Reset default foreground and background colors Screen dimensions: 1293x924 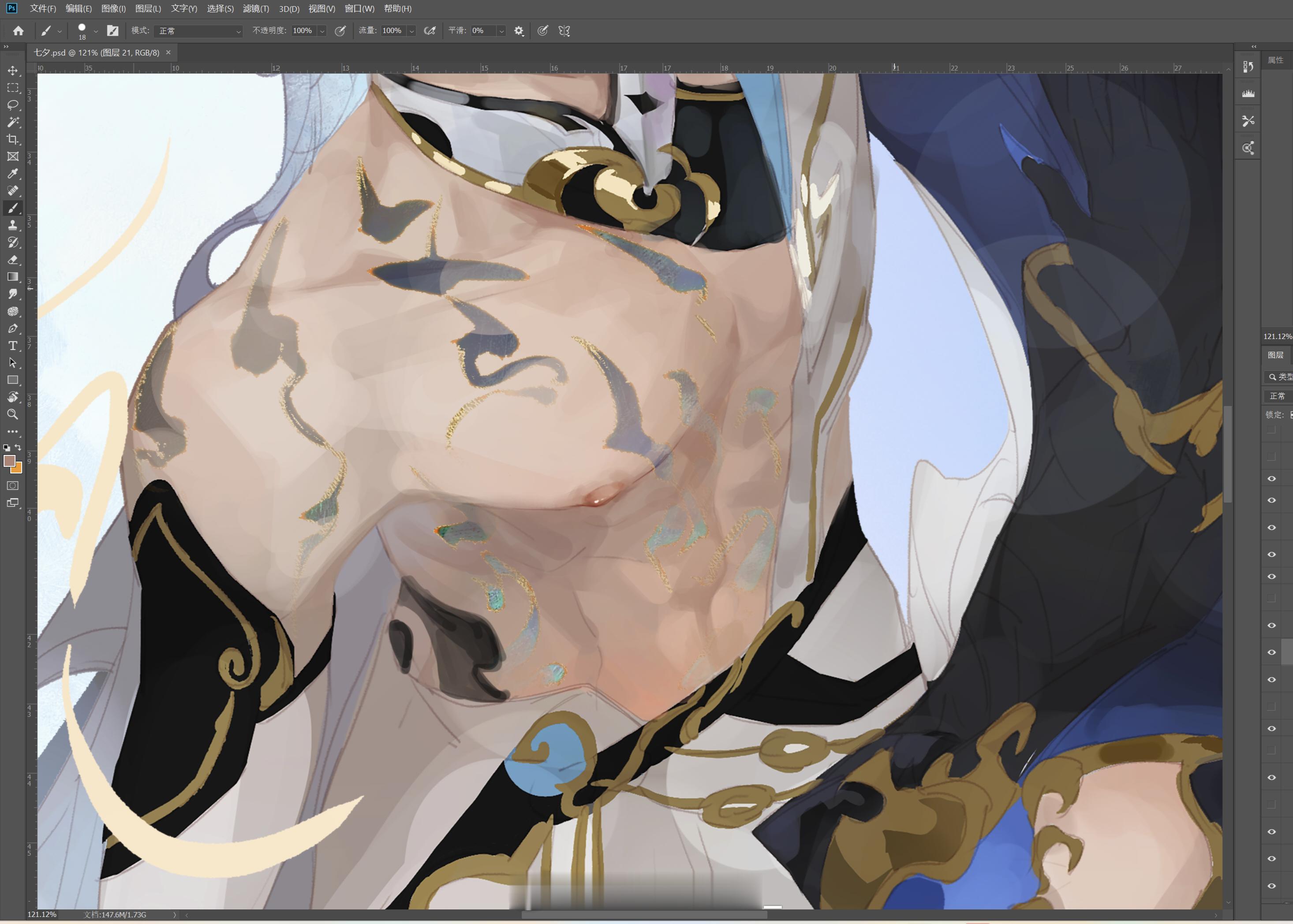pyautogui.click(x=7, y=448)
